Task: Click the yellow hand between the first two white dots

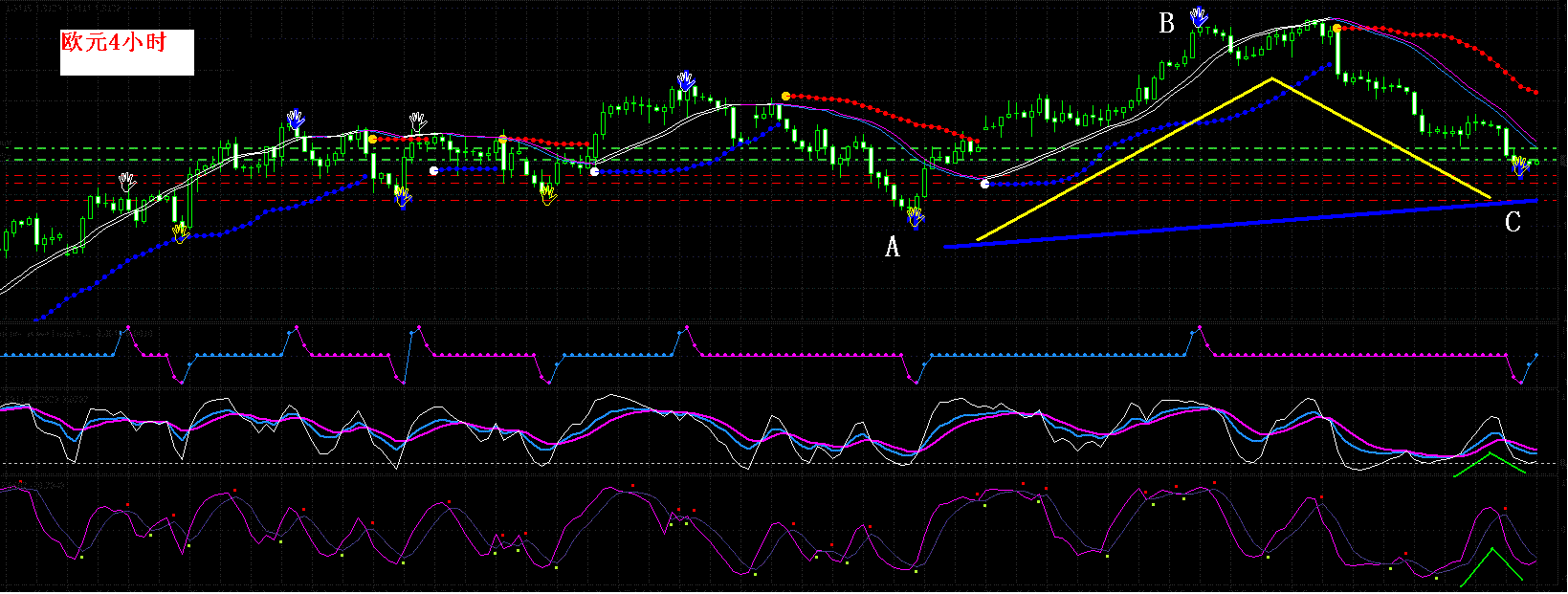Action: coord(547,195)
